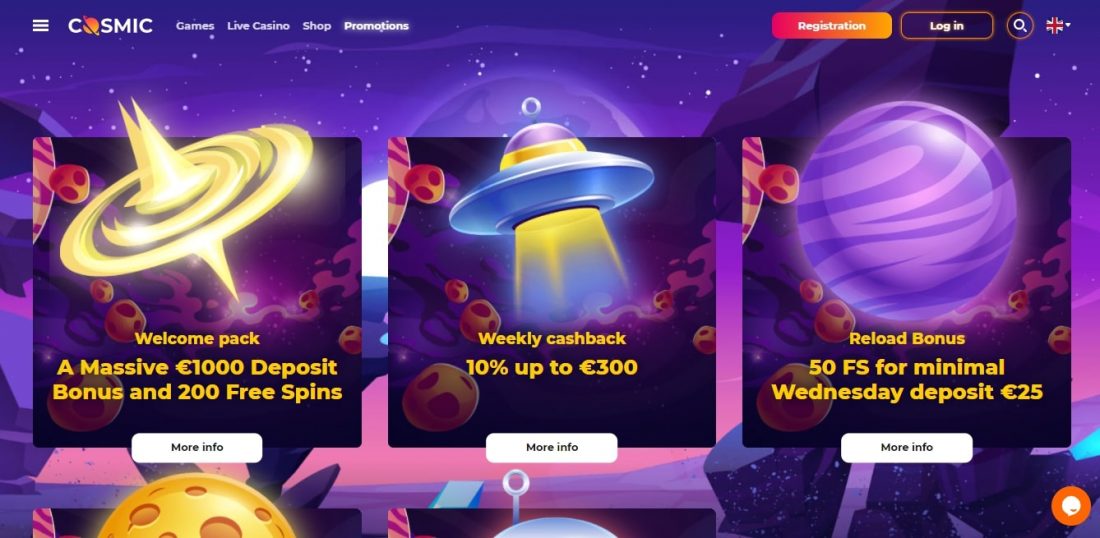Screen dimensions: 1100x538
Task: Click the golden galaxy Welcome pack image
Action: [x=188, y=200]
